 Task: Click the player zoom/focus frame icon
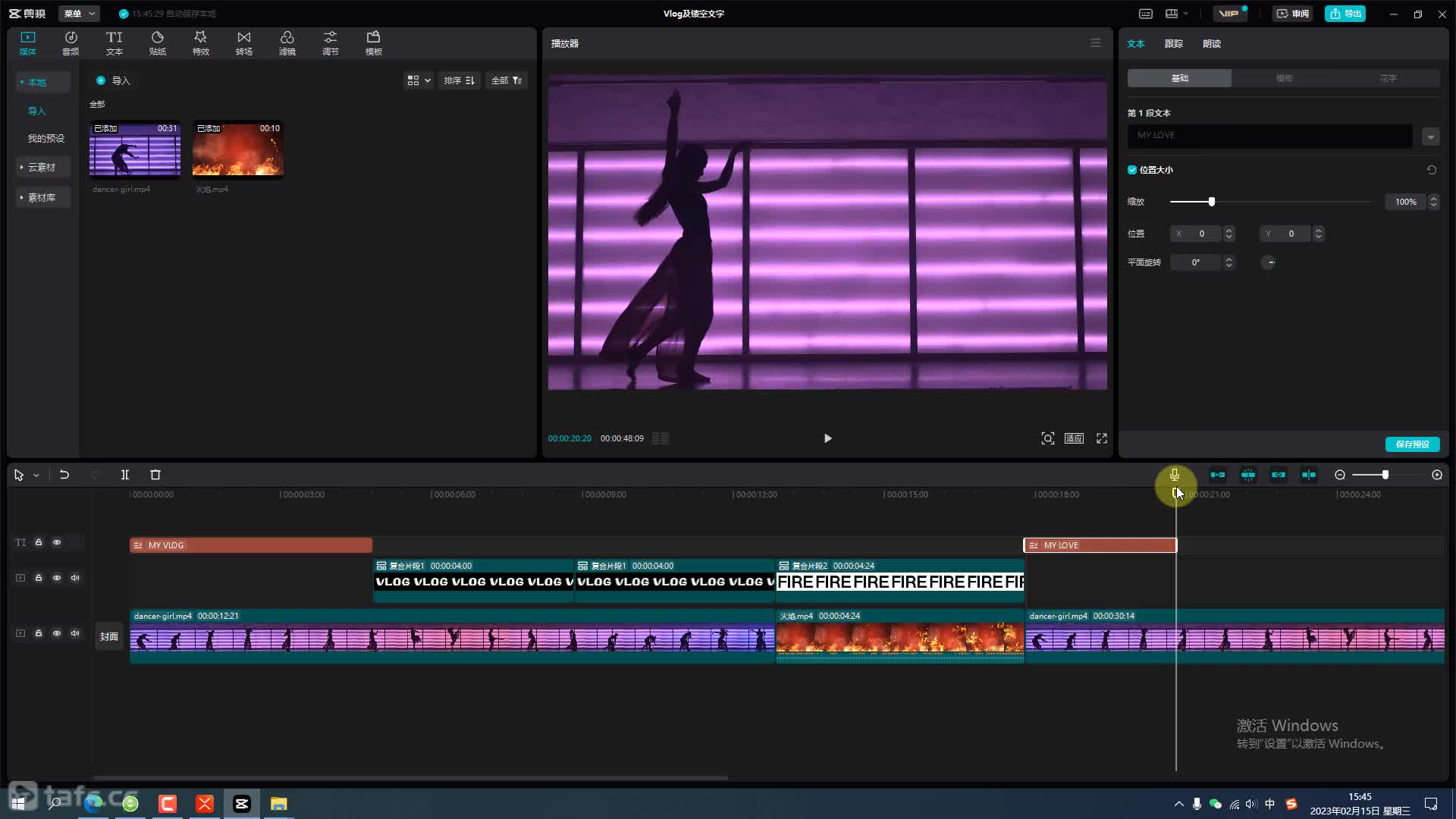(x=1047, y=438)
